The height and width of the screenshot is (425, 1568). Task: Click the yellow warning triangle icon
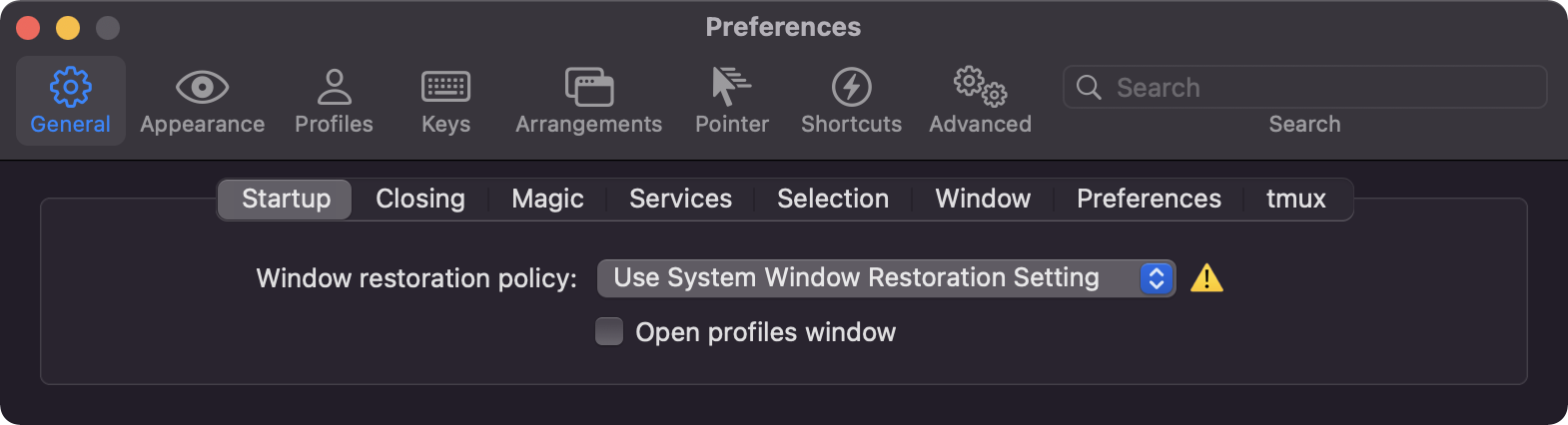coord(1206,278)
